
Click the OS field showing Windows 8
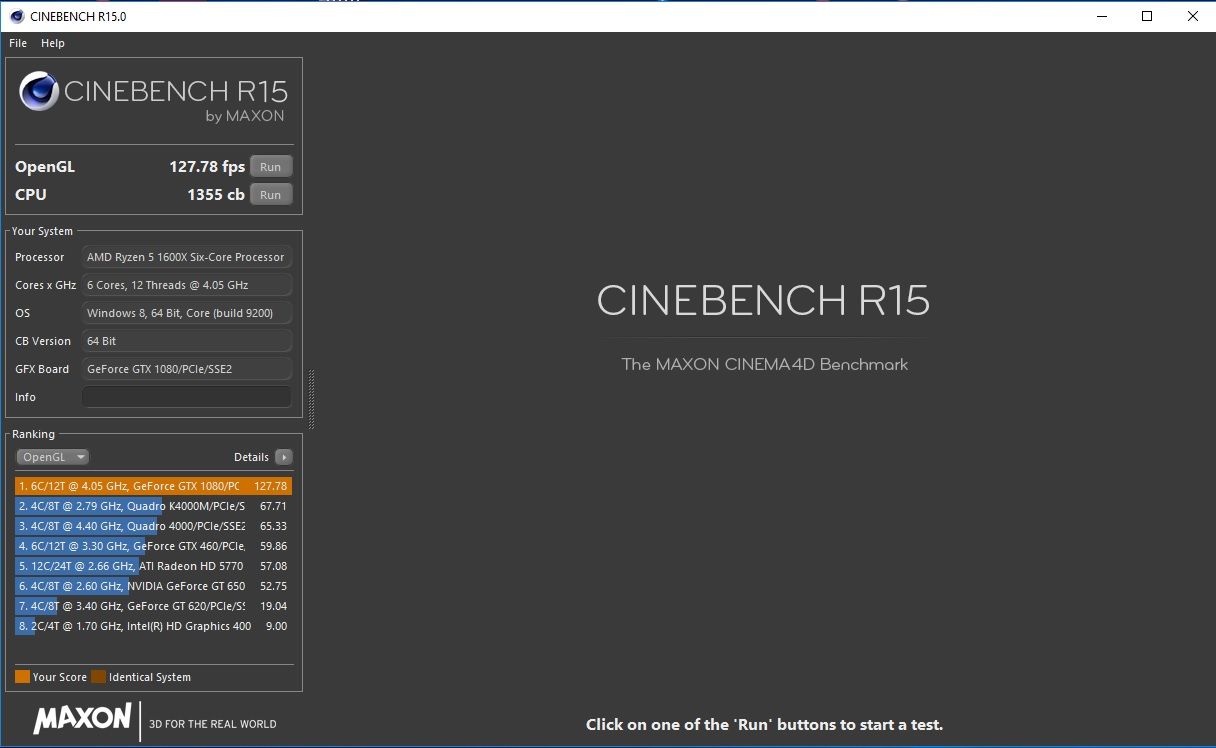tap(187, 313)
